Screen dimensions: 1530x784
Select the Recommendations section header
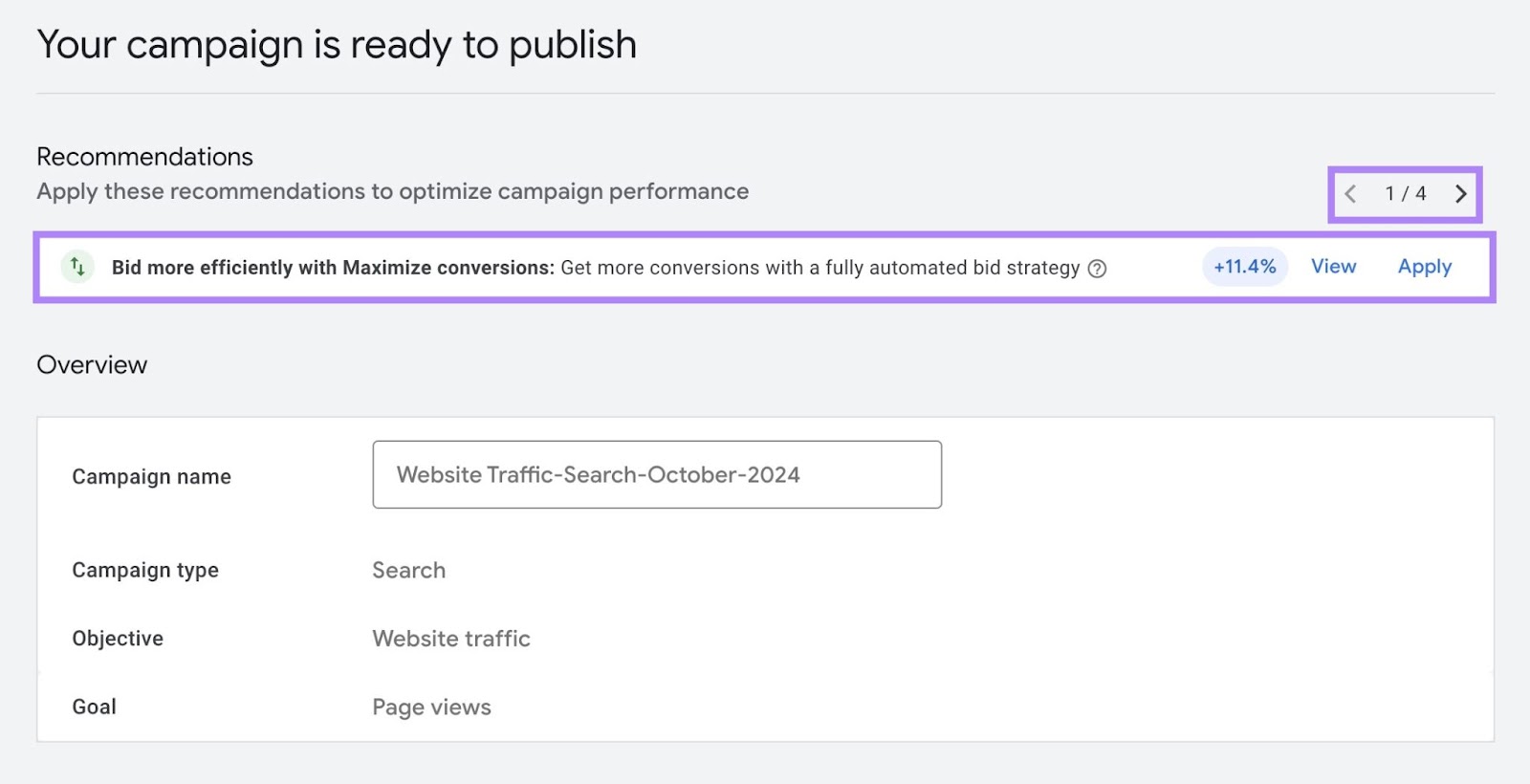pos(143,156)
